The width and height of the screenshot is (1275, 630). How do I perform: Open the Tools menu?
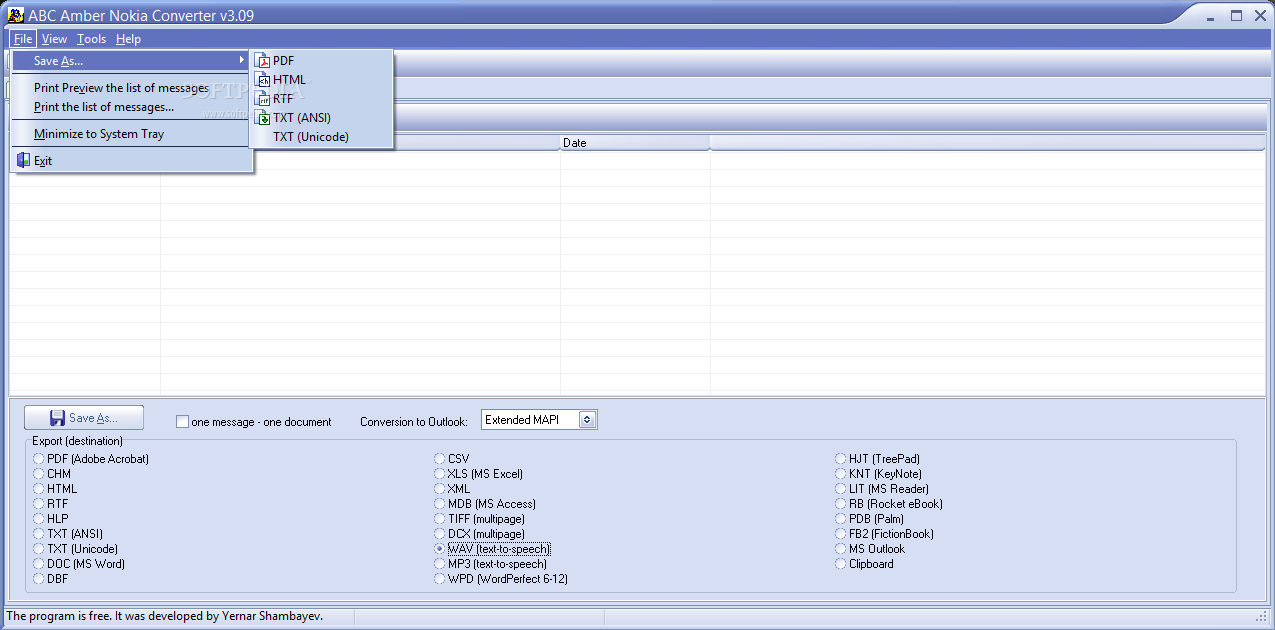[x=91, y=39]
